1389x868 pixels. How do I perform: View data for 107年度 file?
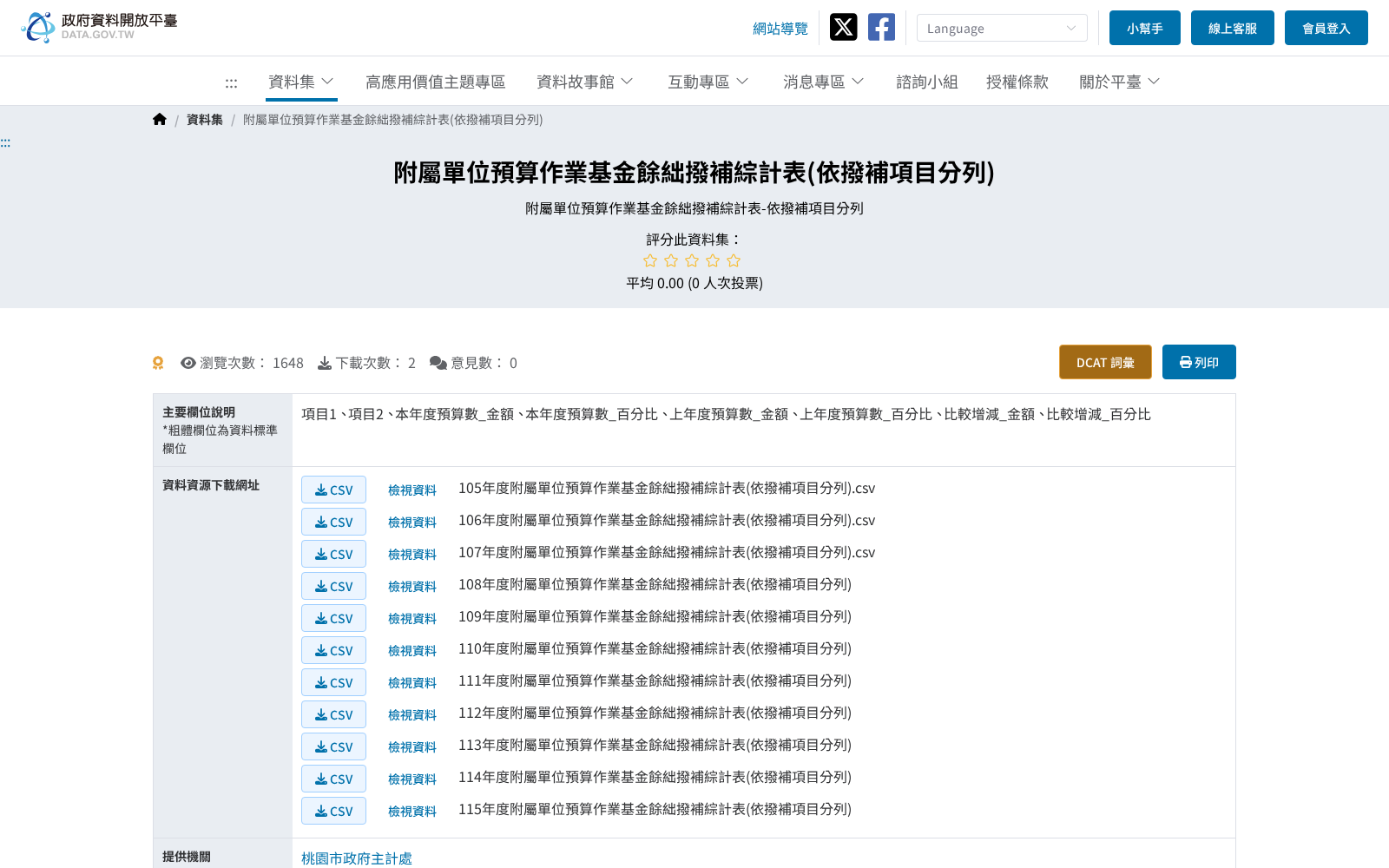[412, 555]
